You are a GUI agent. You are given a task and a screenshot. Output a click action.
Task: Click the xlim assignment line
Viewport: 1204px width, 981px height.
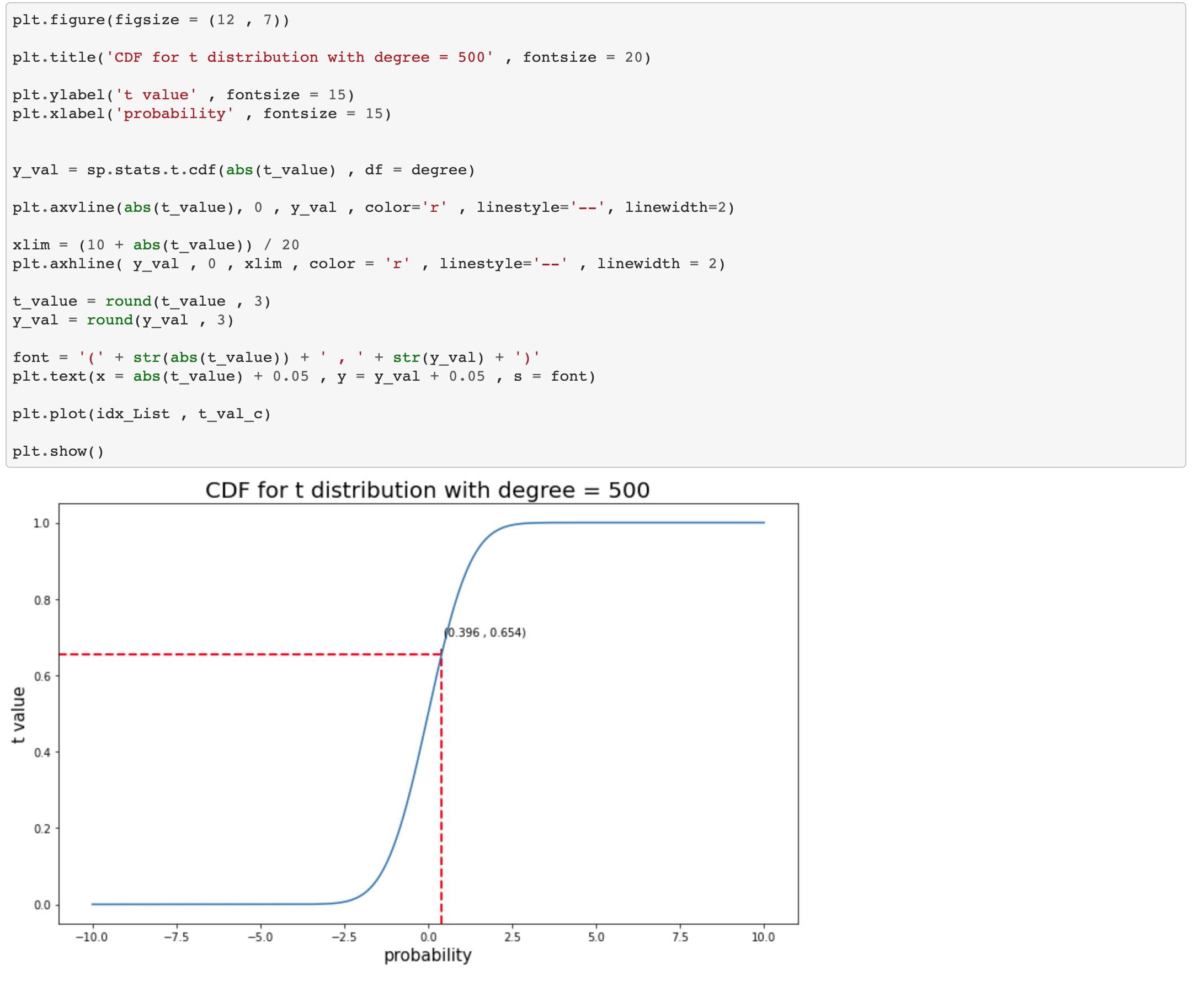coord(156,245)
